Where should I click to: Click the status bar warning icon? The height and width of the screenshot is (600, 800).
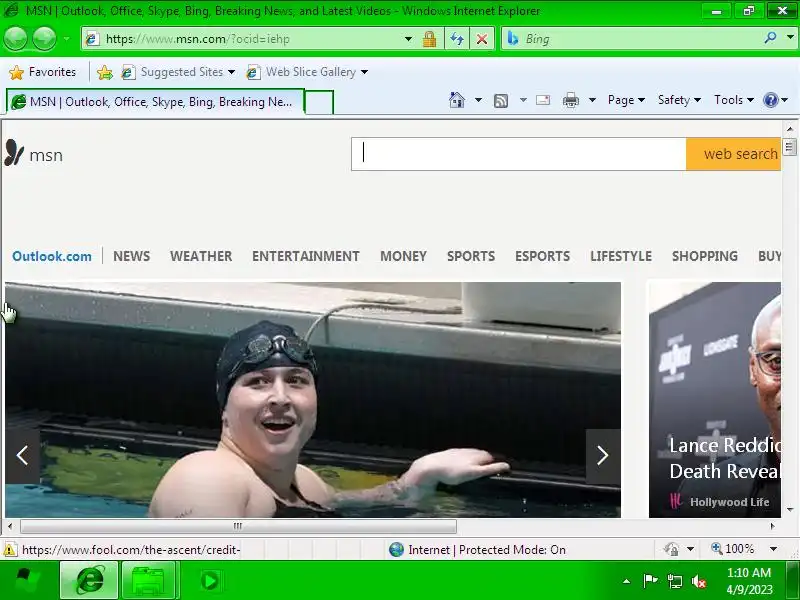point(9,549)
